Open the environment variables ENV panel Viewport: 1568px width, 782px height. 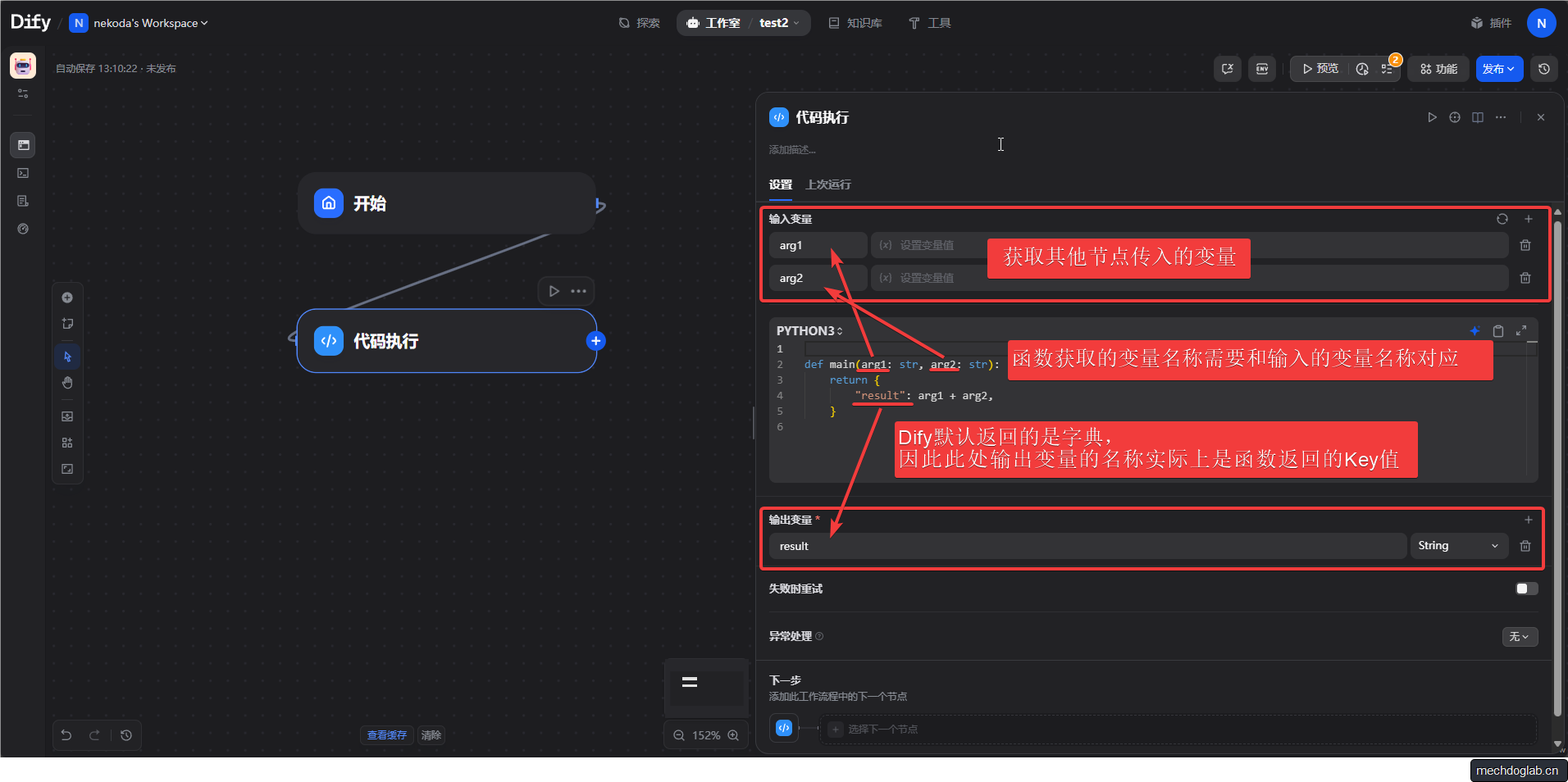pos(1262,69)
